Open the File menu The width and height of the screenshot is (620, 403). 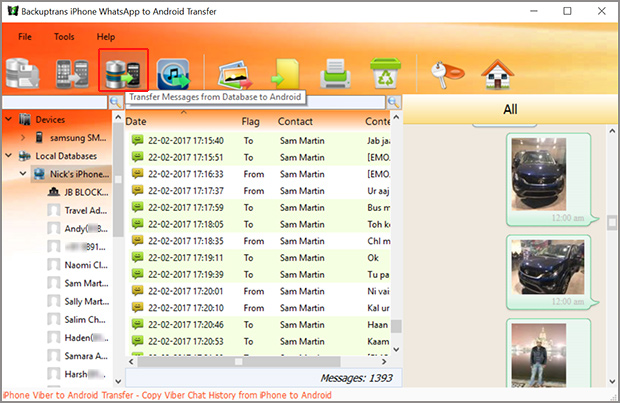tap(25, 37)
